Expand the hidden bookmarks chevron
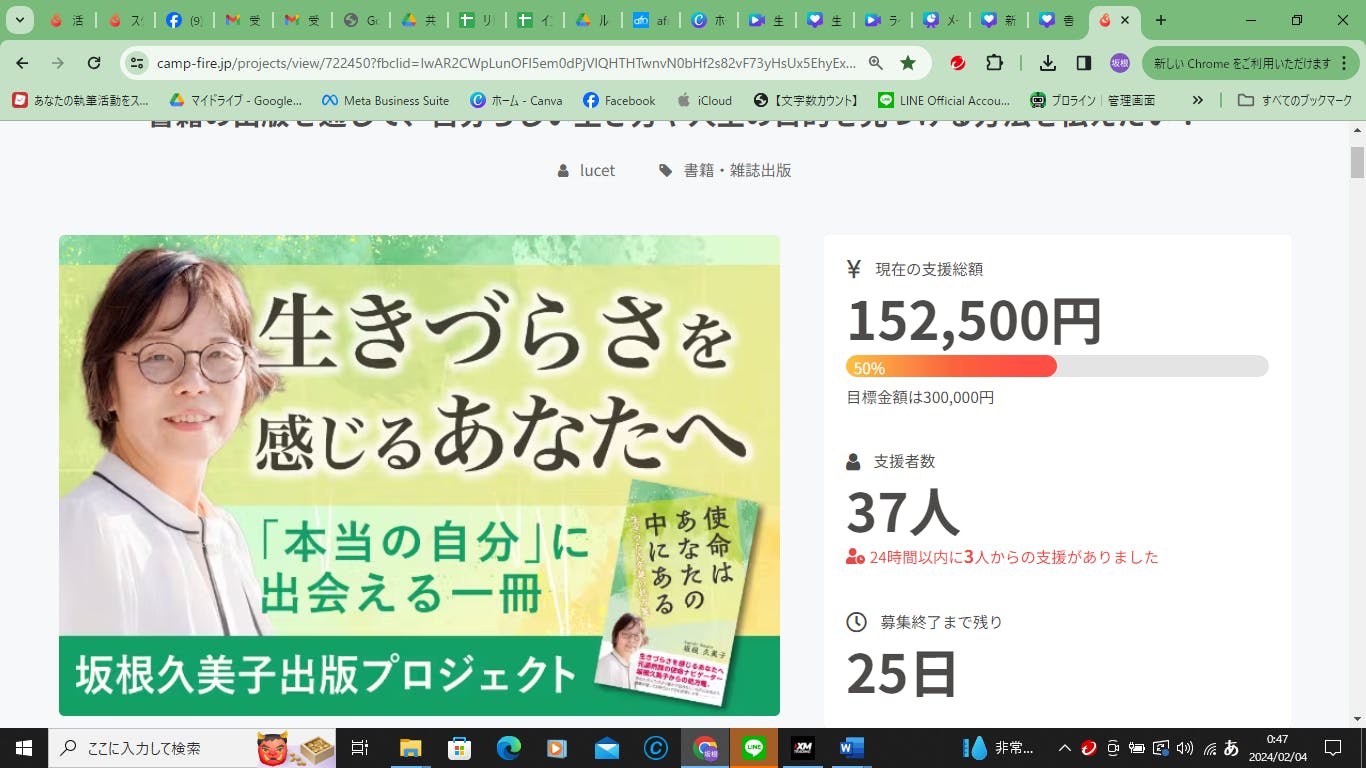1366x768 pixels. coord(1198,100)
